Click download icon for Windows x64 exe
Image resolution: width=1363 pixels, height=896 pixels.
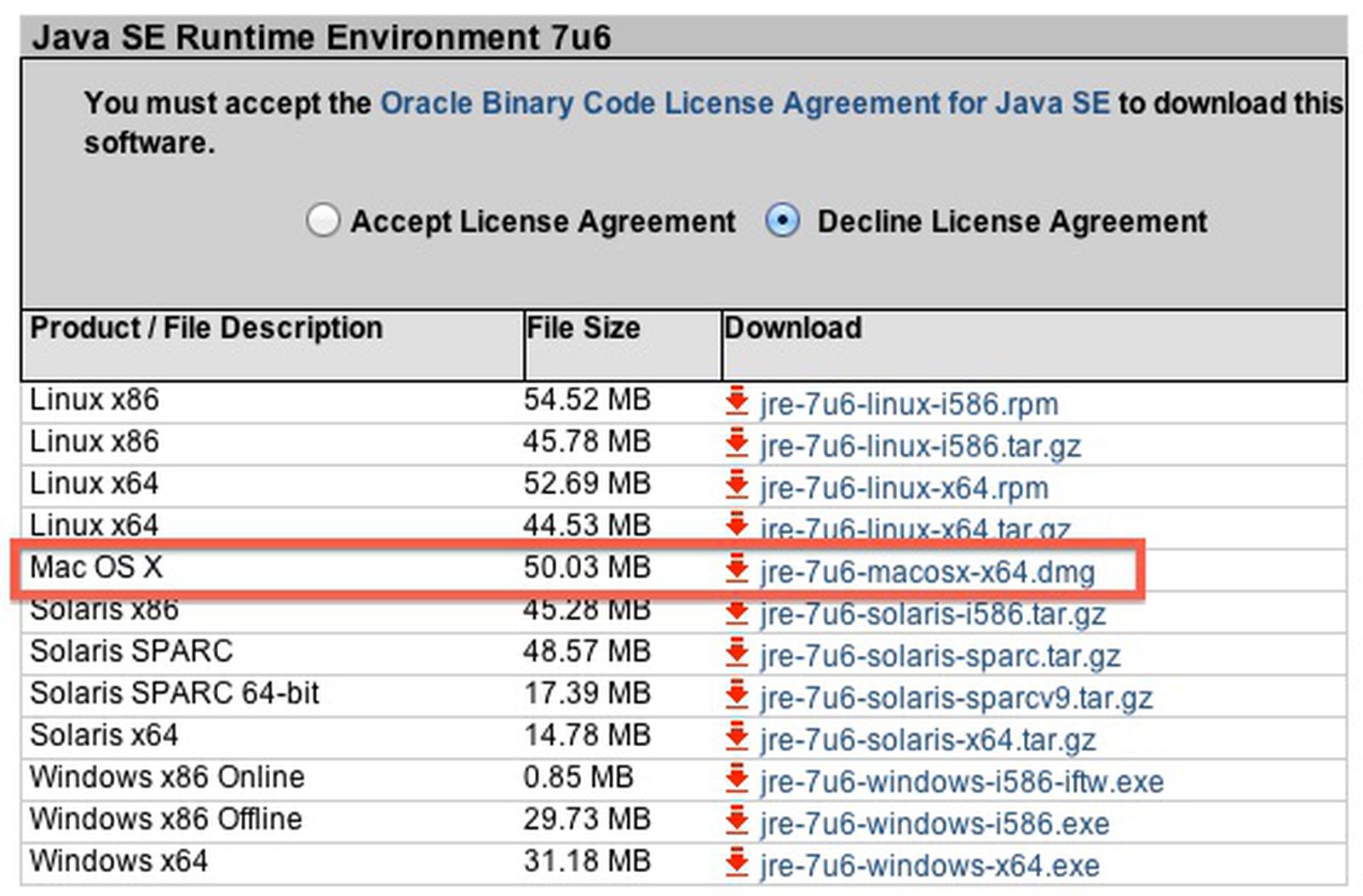click(737, 863)
